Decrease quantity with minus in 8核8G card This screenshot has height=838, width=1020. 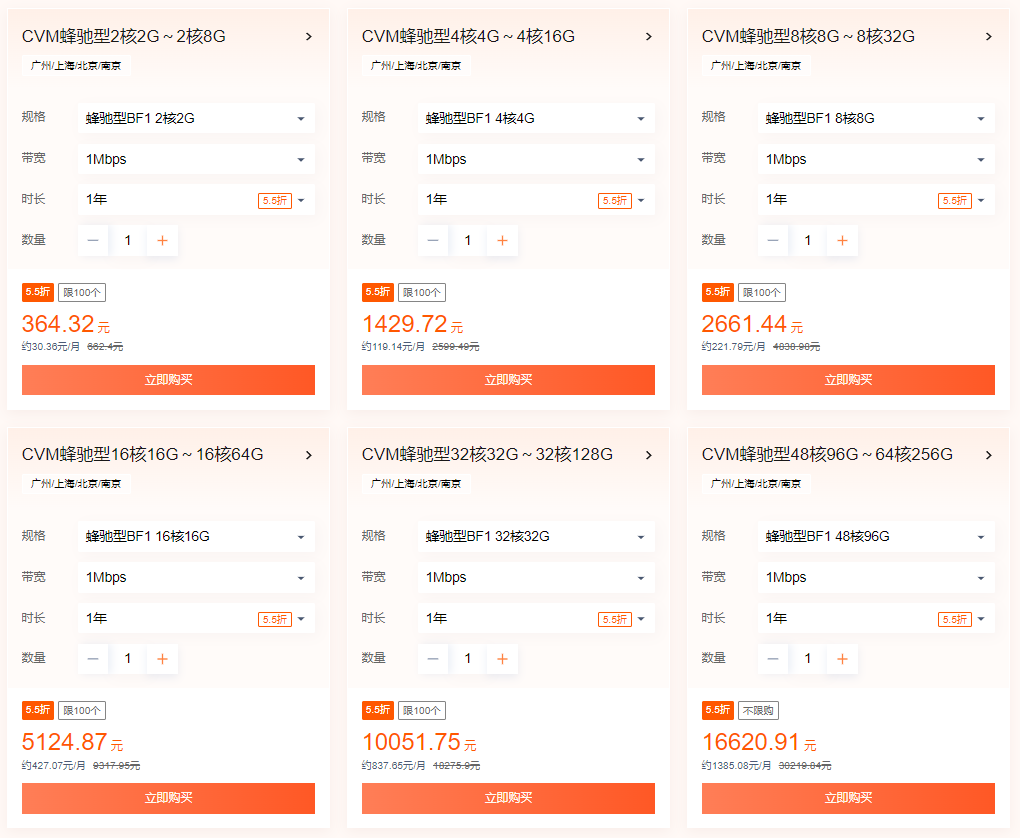[773, 241]
